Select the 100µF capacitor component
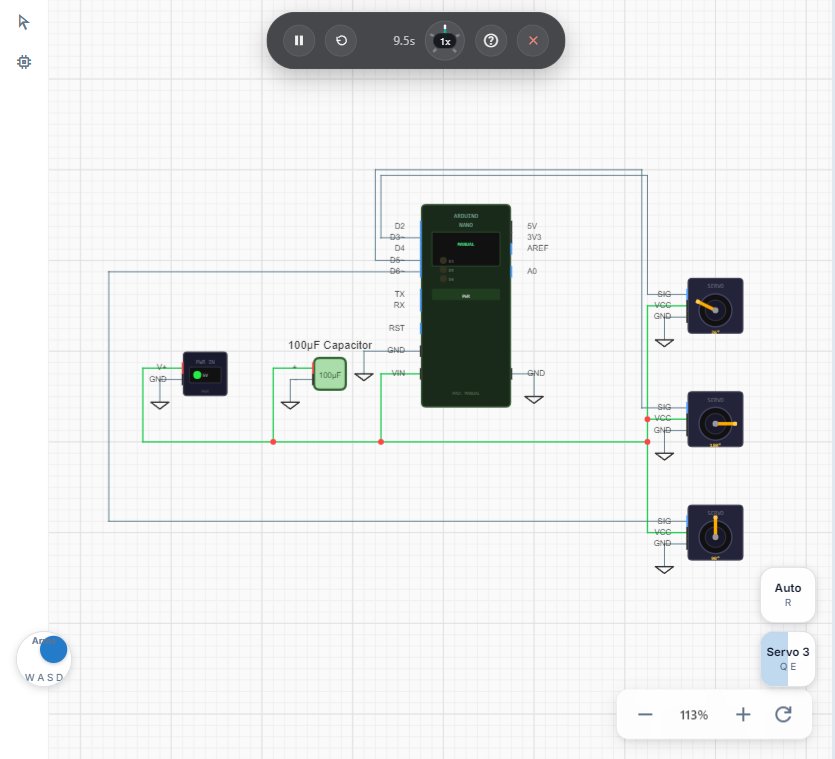835x759 pixels. (330, 374)
